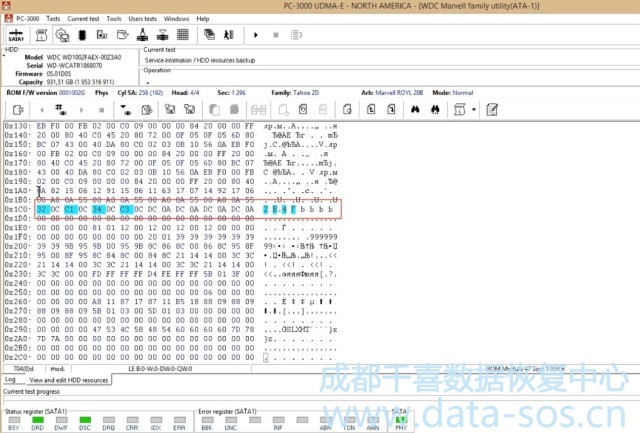Screen dimensions: 640x433
Task: Go to next with the right arrow
Action: tap(82, 110)
